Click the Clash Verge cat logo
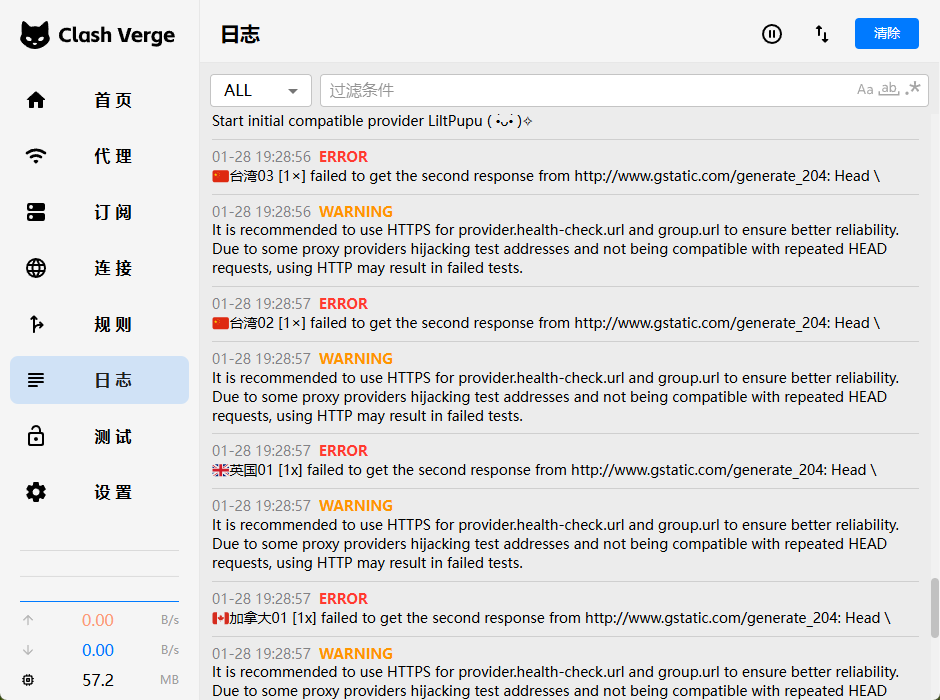The height and width of the screenshot is (700, 940). [35, 35]
